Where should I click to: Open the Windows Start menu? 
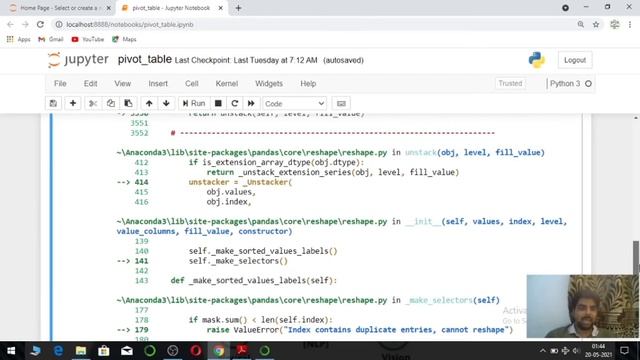(x=11, y=351)
